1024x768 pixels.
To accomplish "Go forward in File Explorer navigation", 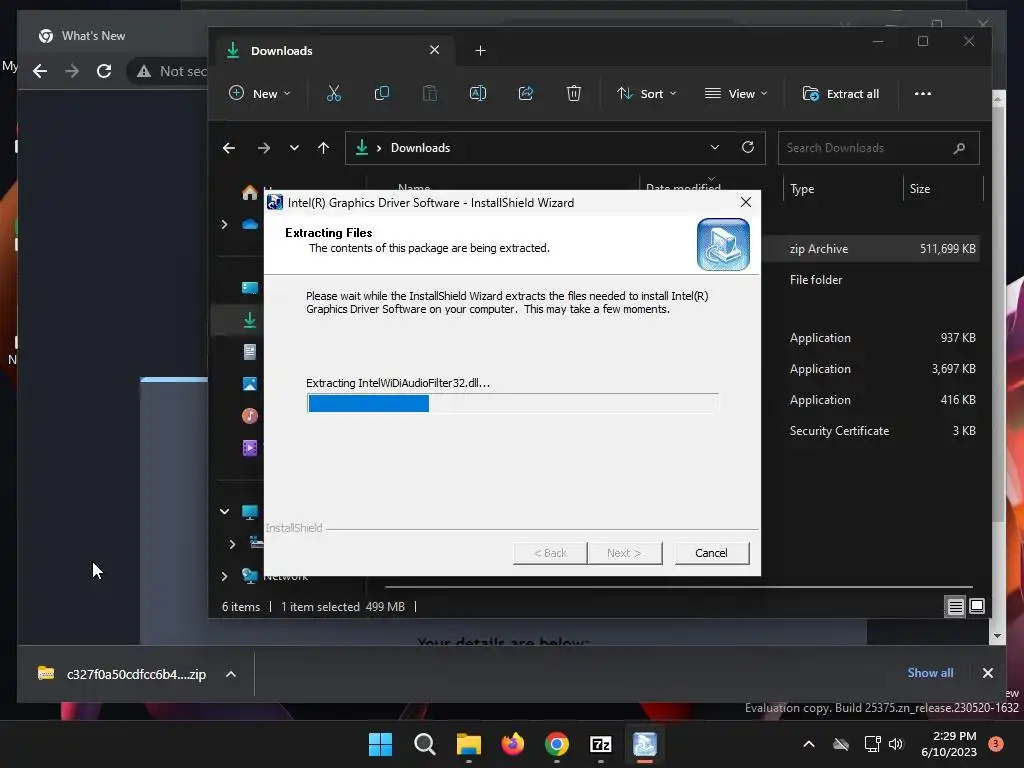I will click(264, 148).
